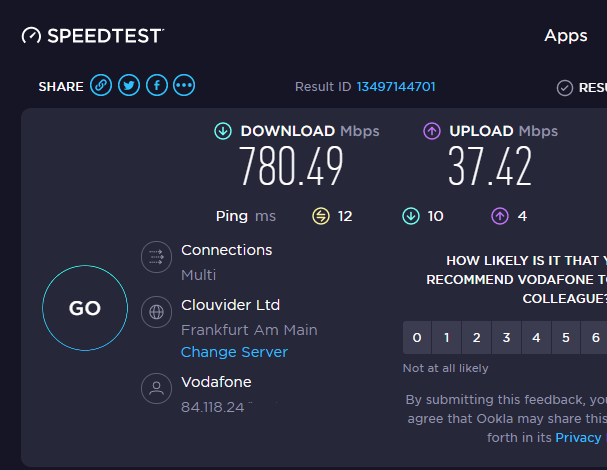Click the Speedtest logo
The width and height of the screenshot is (607, 470).
point(93,36)
